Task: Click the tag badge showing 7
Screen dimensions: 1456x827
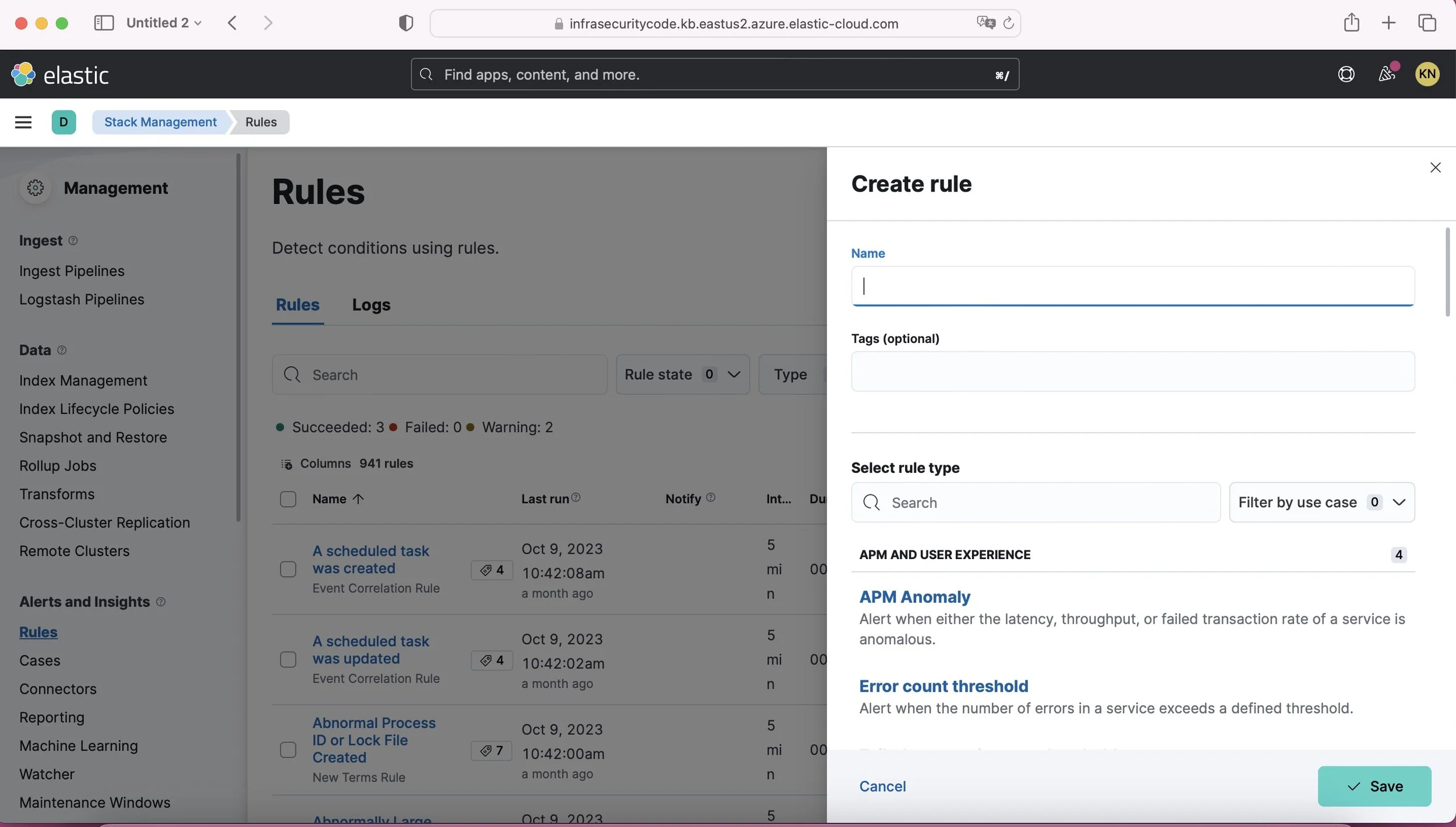Action: pyautogui.click(x=491, y=751)
